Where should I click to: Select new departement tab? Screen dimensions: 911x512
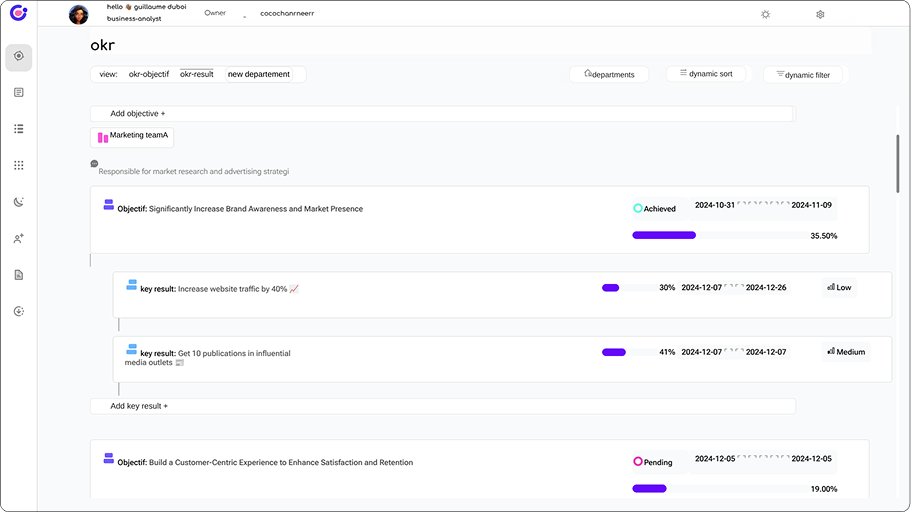pos(259,74)
